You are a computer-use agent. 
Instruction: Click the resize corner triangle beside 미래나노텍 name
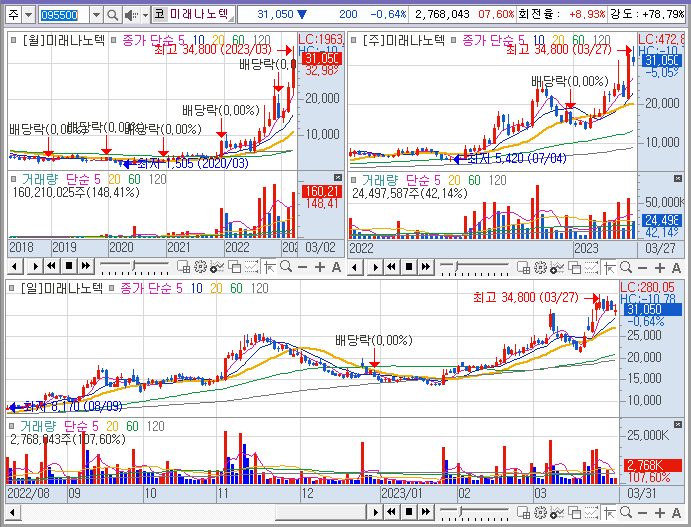coord(231,19)
